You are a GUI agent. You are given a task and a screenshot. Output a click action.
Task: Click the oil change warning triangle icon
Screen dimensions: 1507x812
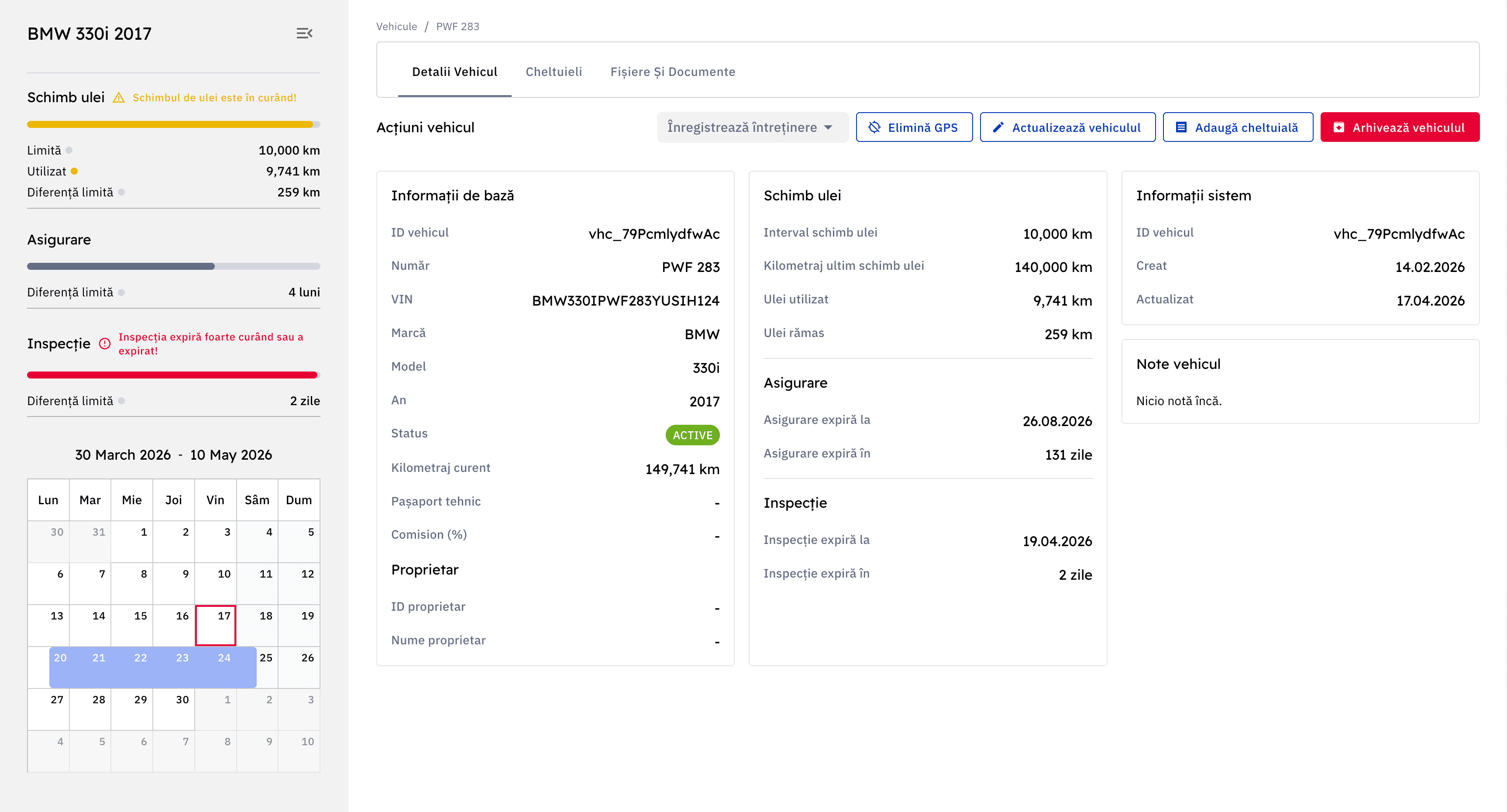coord(119,98)
